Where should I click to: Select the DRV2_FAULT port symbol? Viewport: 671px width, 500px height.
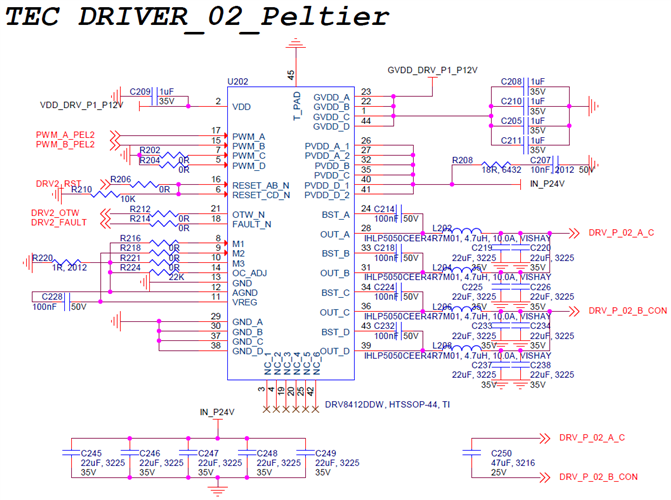coord(105,223)
